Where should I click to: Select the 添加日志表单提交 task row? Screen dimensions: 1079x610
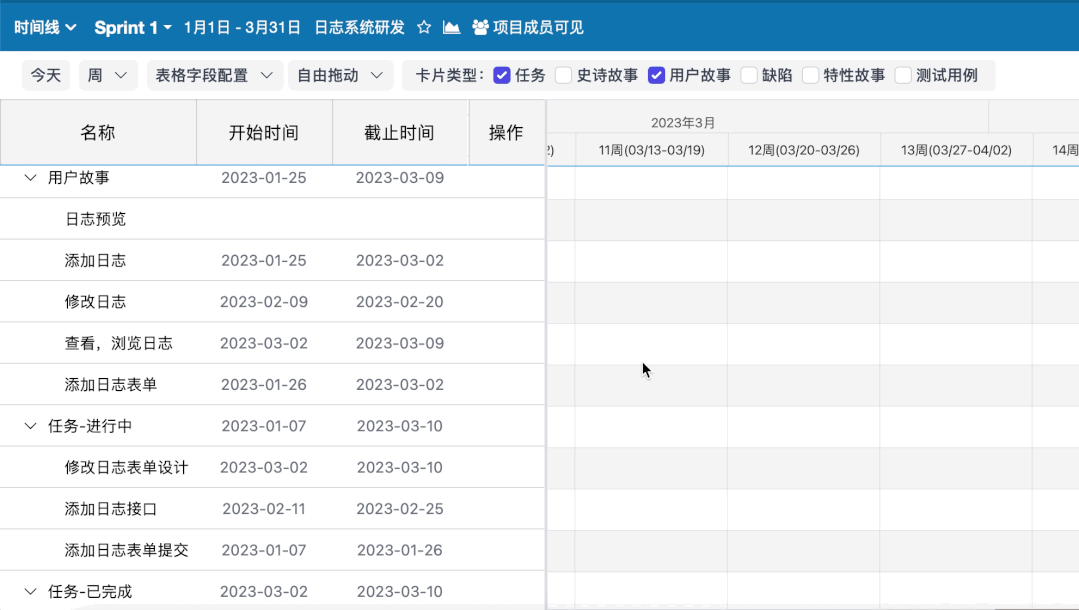pyautogui.click(x=273, y=550)
